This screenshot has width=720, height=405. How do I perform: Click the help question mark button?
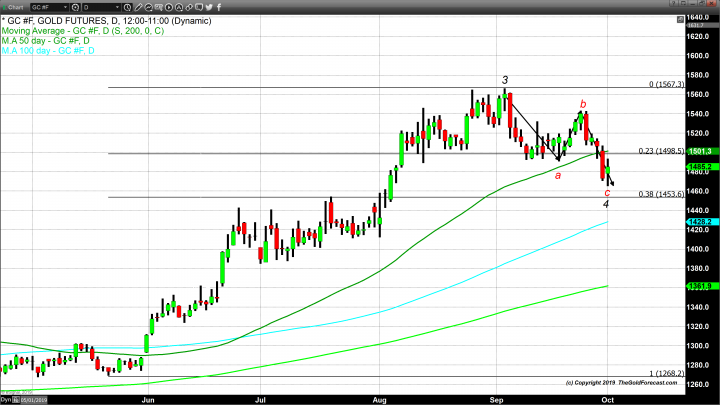[x=670, y=6]
